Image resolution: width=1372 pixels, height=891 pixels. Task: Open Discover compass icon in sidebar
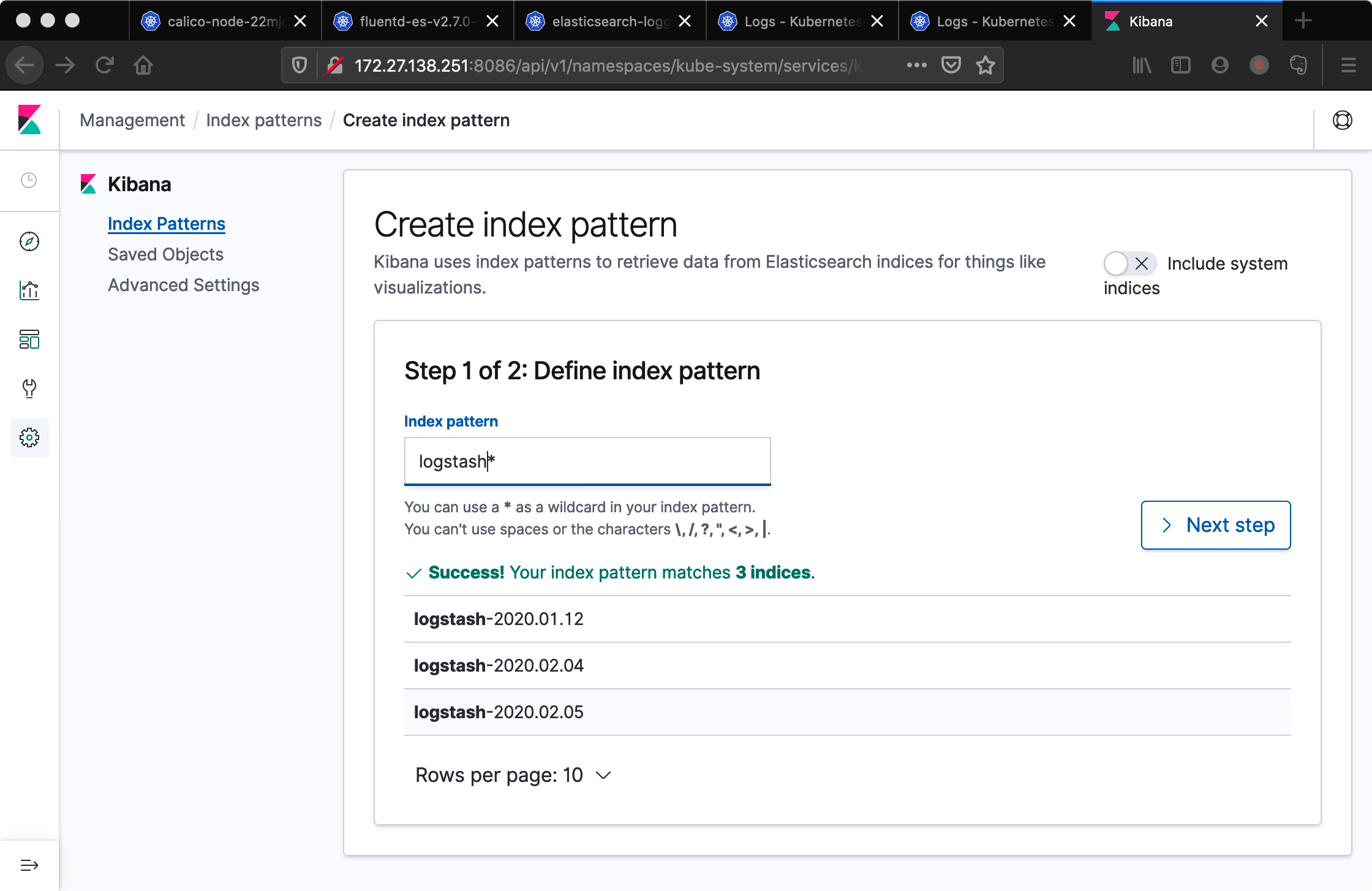29,241
